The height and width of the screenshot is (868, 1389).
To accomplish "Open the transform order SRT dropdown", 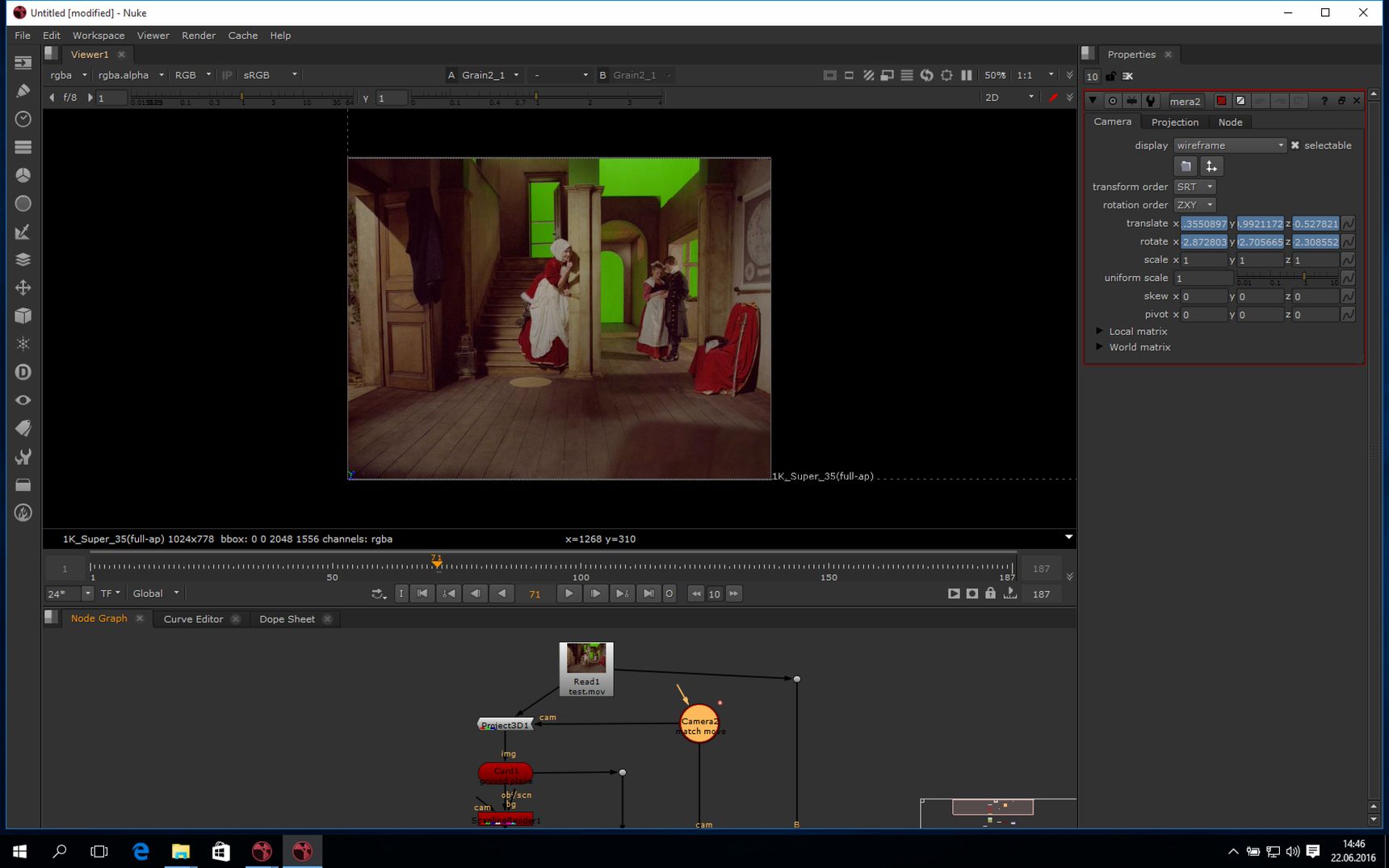I will tap(1194, 187).
